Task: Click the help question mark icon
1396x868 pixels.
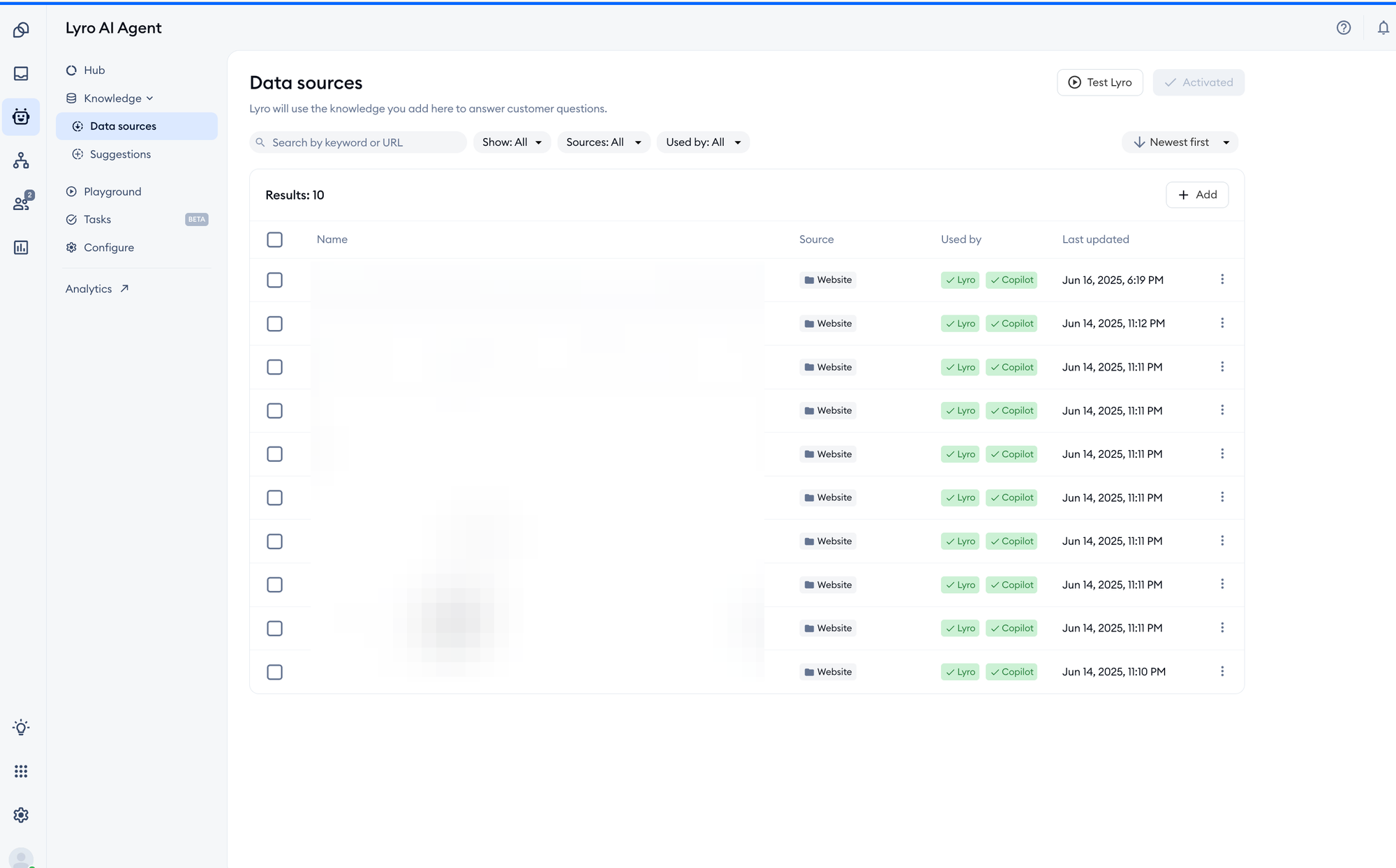Action: pyautogui.click(x=1344, y=28)
